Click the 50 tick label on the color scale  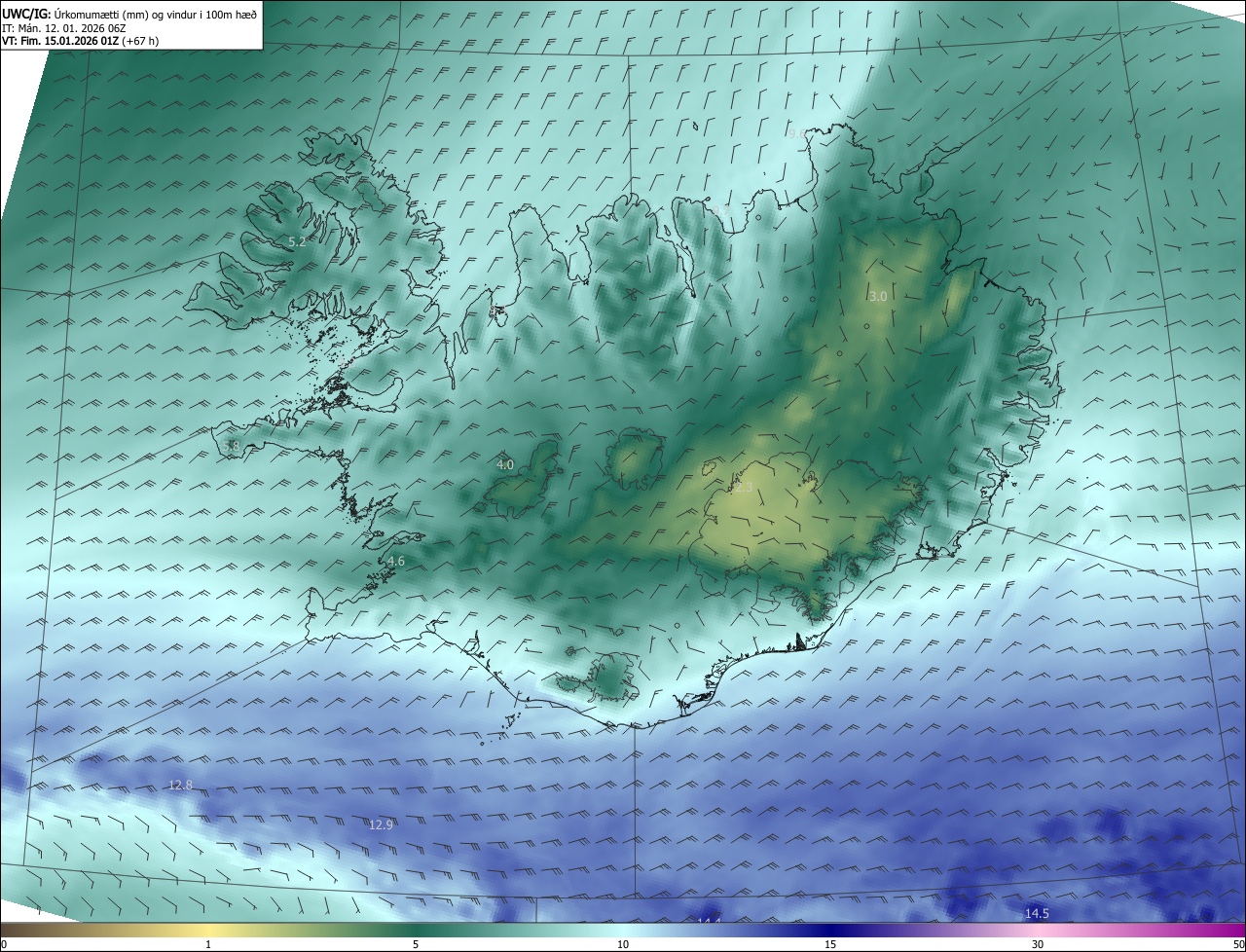coord(1239,944)
